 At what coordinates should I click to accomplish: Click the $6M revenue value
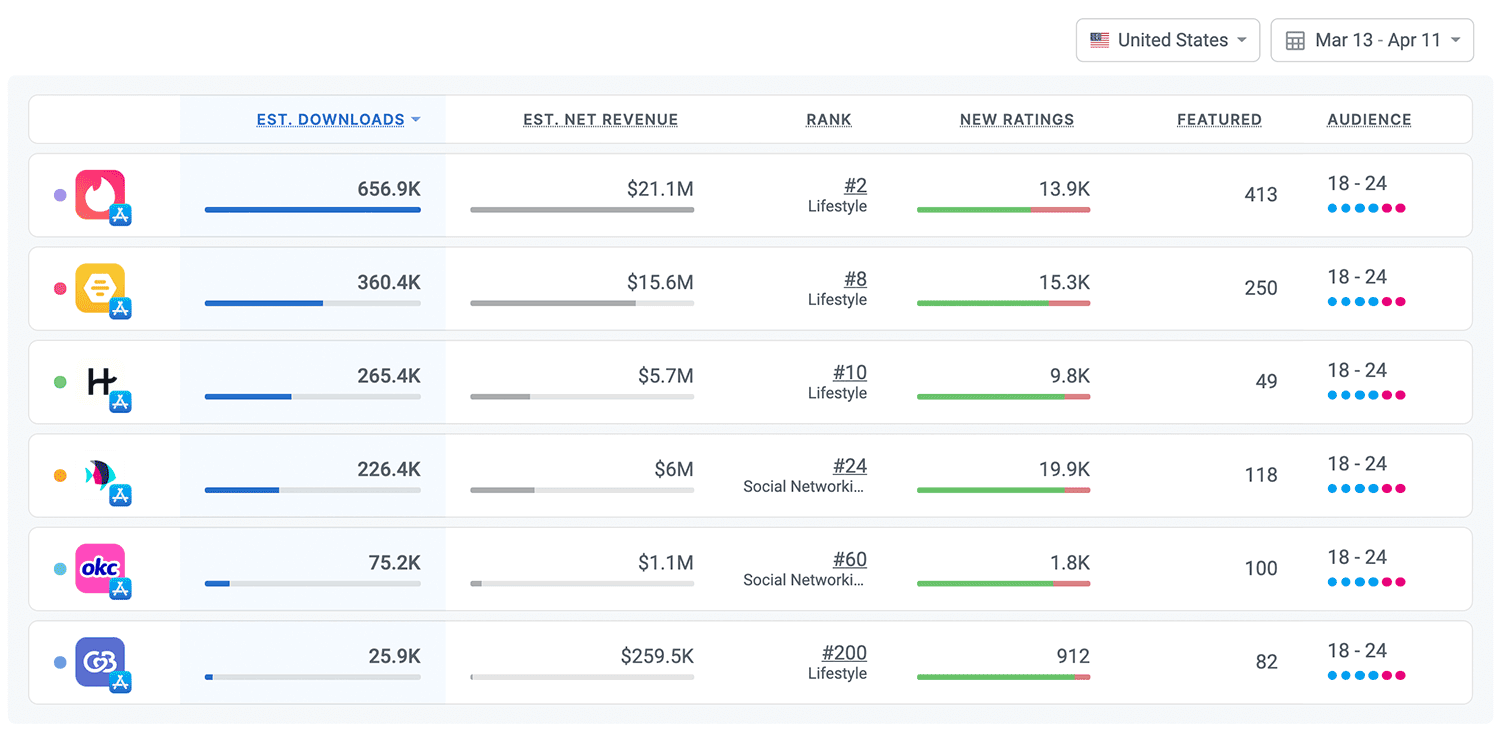tap(674, 469)
